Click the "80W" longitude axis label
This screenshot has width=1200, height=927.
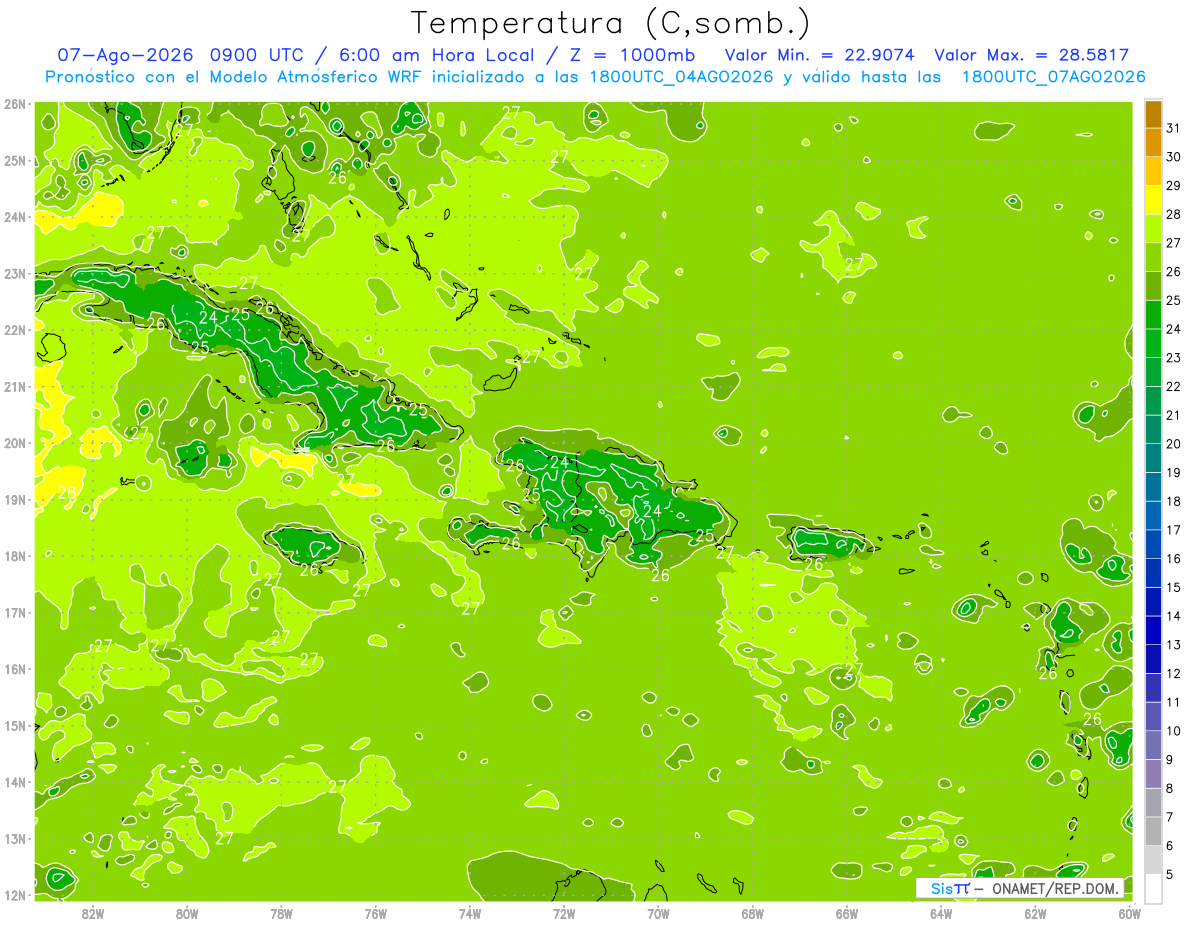pos(187,913)
